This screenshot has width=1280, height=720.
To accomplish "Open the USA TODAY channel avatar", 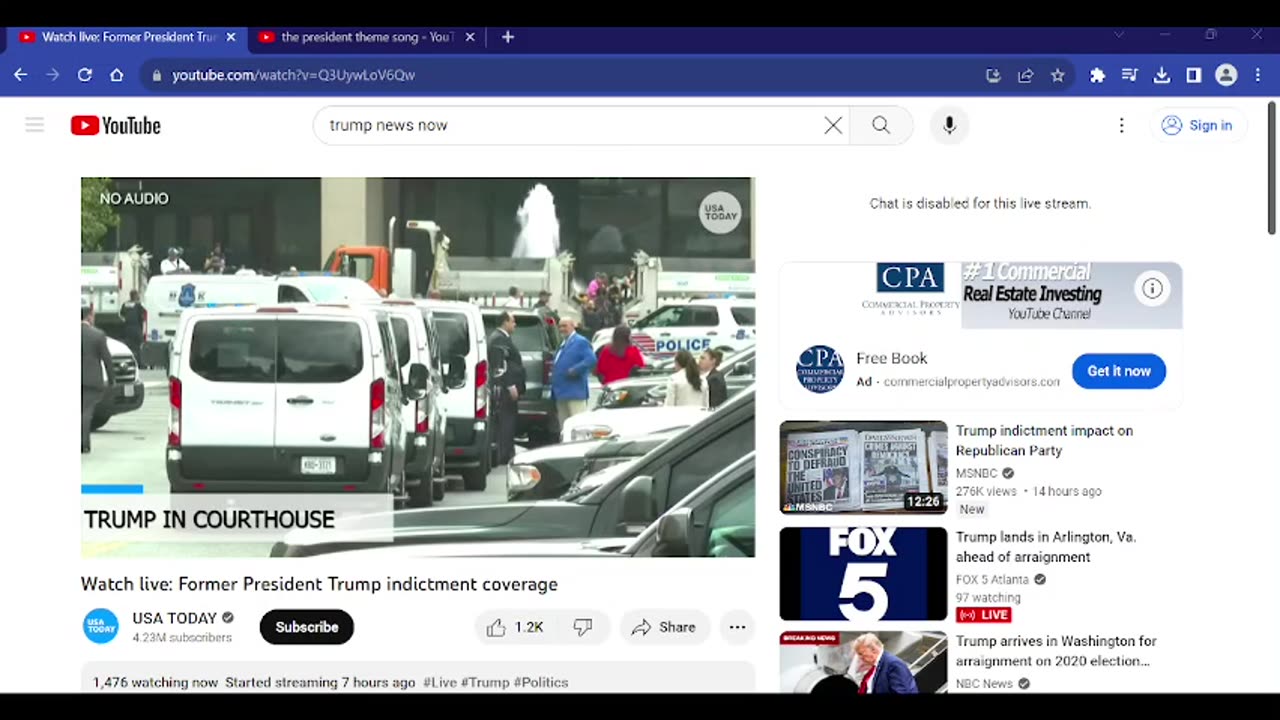I will [x=101, y=627].
